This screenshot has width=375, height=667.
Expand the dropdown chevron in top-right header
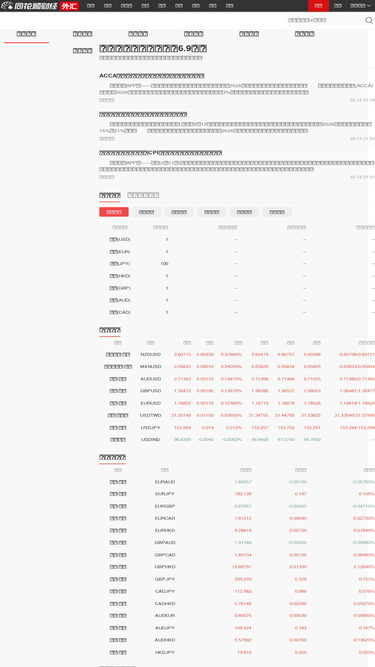point(369,6)
